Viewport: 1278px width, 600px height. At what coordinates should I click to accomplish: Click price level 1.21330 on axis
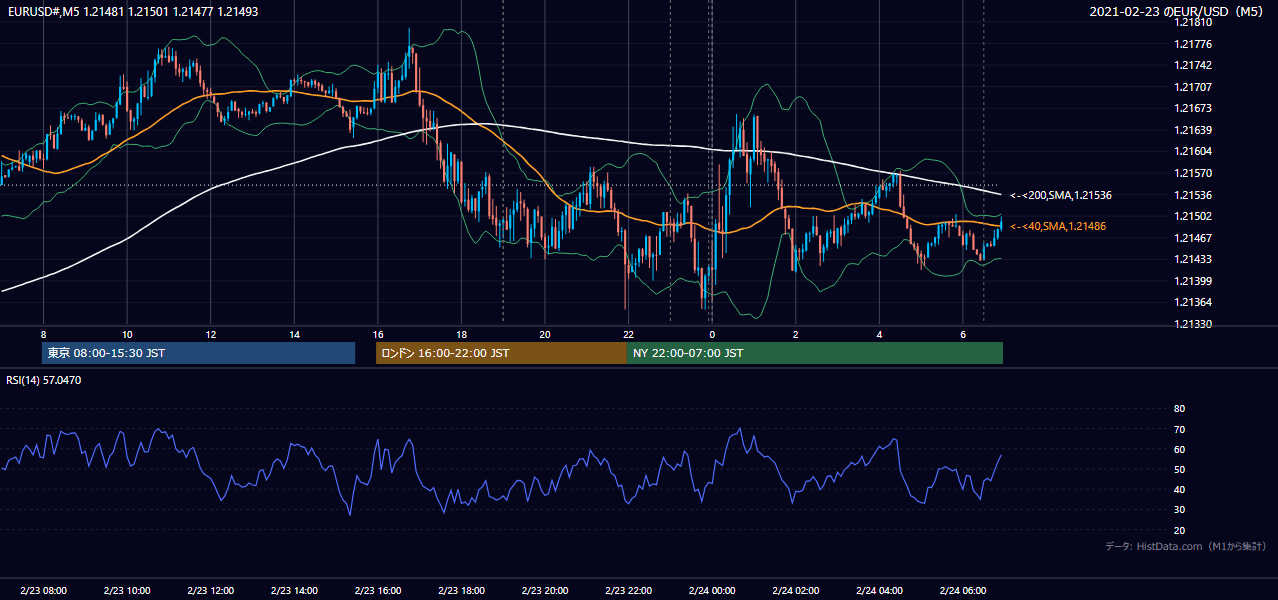(x=1192, y=324)
